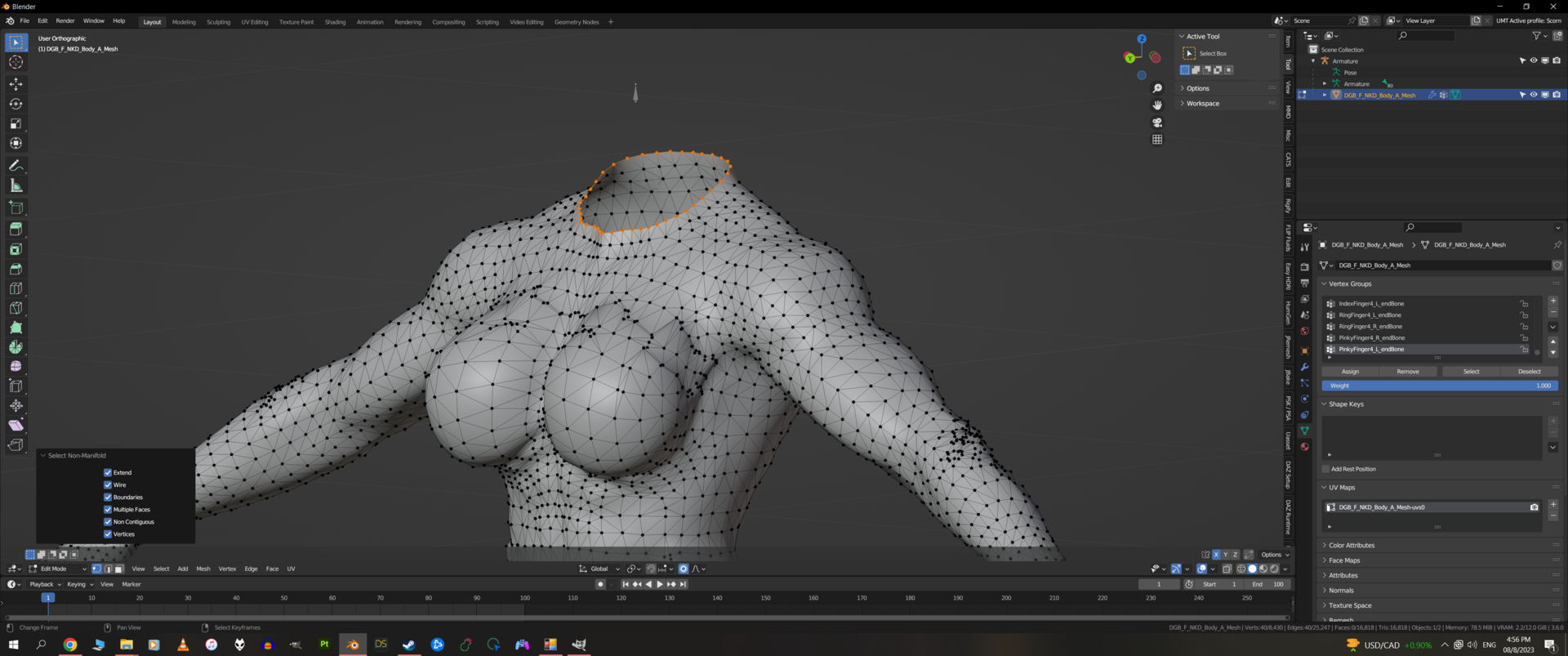Select the Cursor tool
Screen dimensions: 1568x656
(x=16, y=62)
